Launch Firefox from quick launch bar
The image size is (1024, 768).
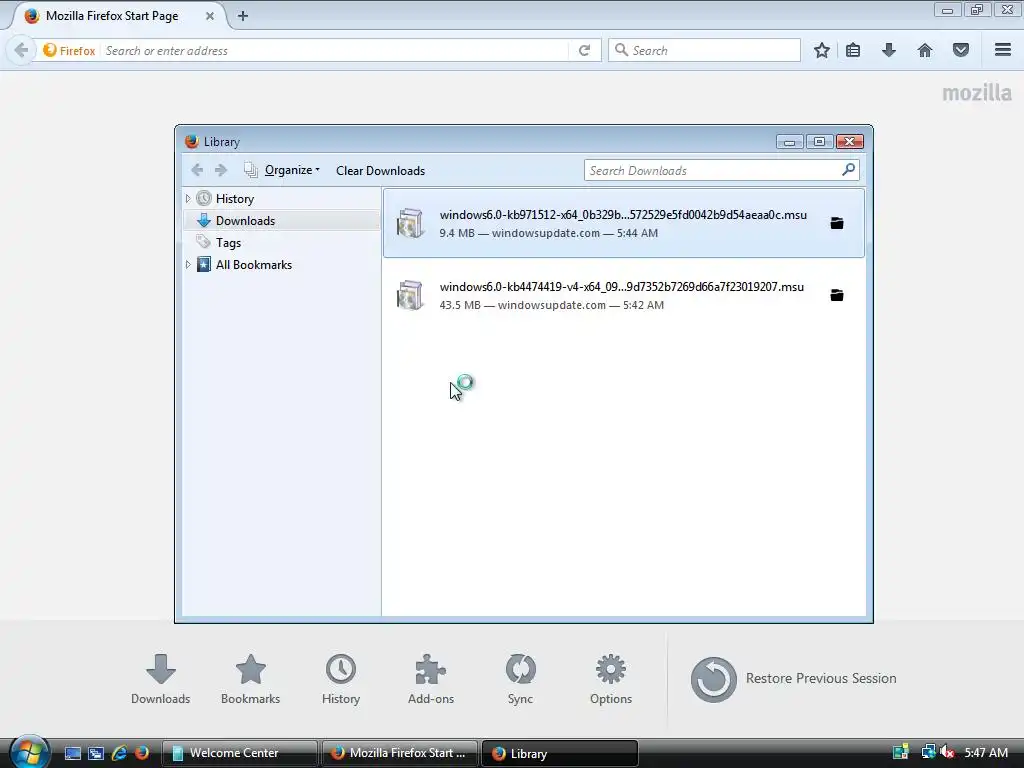coord(142,753)
